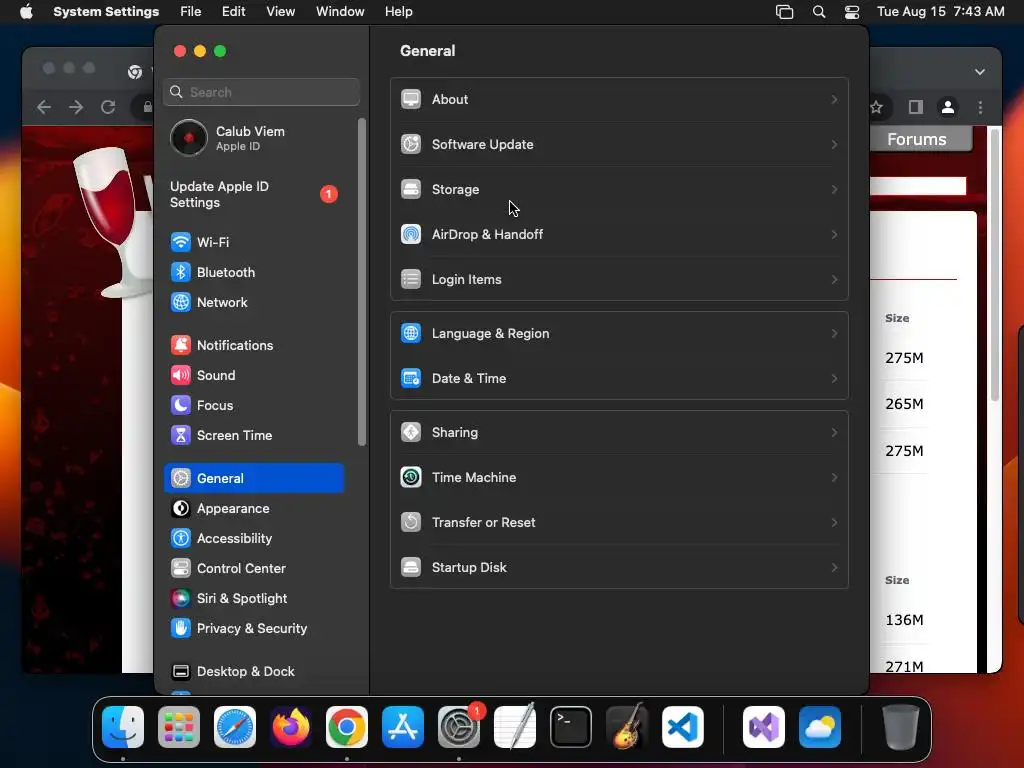This screenshot has height=768, width=1024.
Task: Select General in the sidebar
Action: pyautogui.click(x=254, y=478)
